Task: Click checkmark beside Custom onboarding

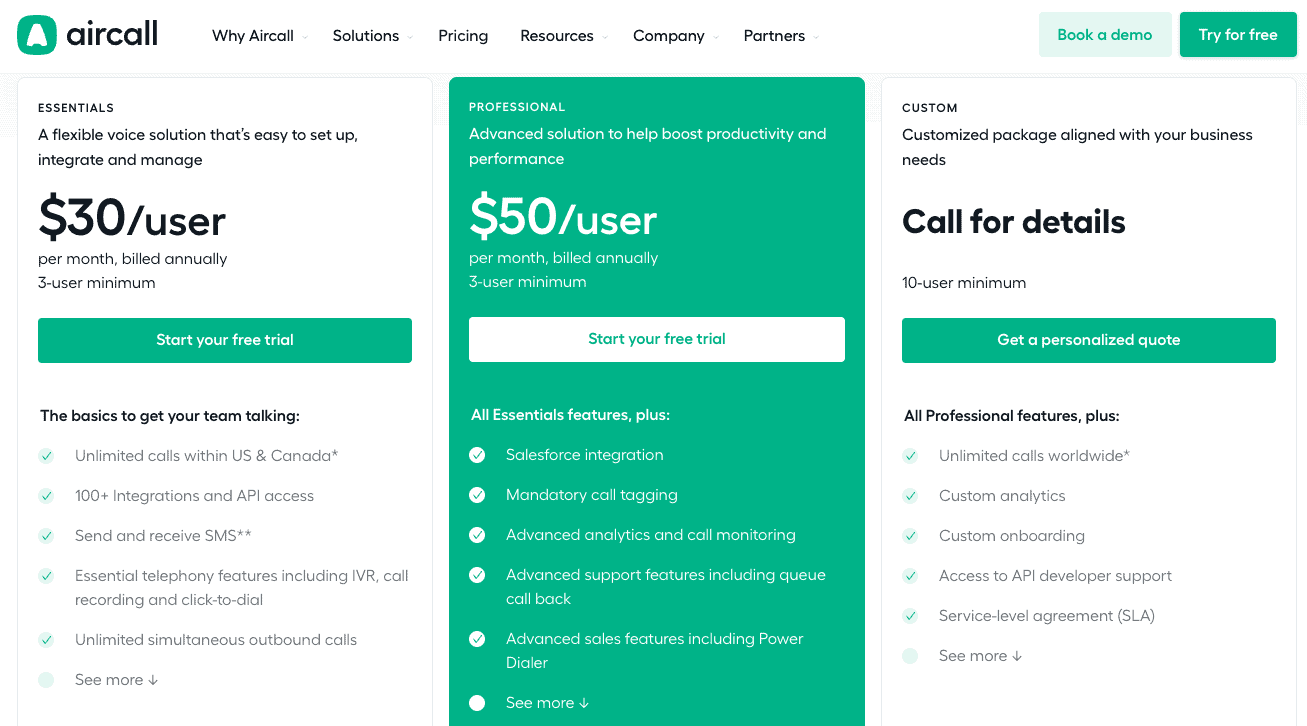Action: [910, 536]
